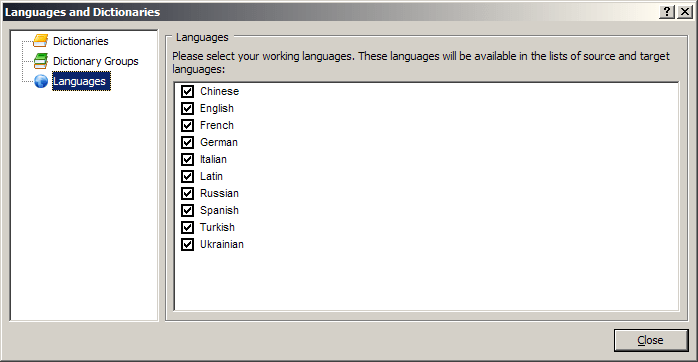Screen dimensions: 698x362
Task: Select the Languages tree item
Action: tap(81, 81)
